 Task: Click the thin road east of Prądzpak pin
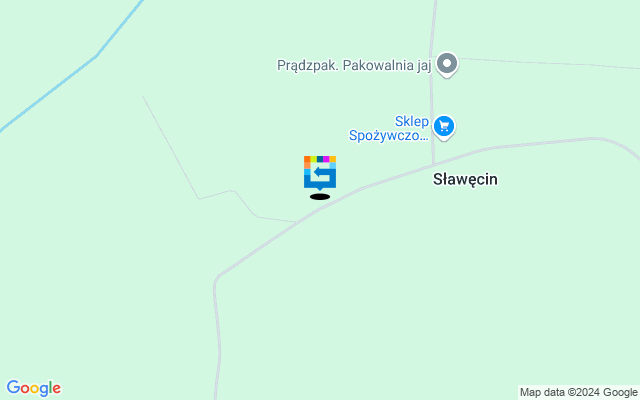547,63
